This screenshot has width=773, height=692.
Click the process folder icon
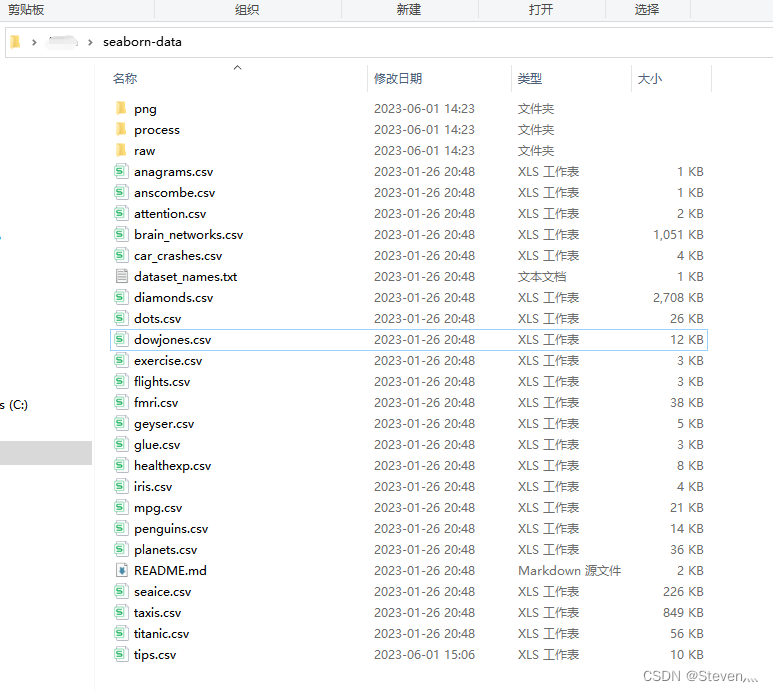[x=121, y=129]
